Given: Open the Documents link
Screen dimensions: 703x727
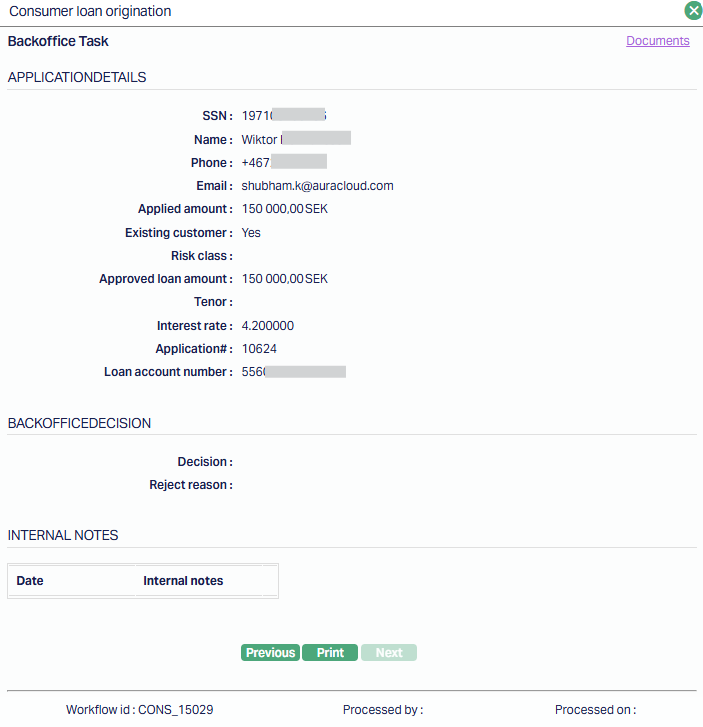Looking at the screenshot, I should 657,41.
